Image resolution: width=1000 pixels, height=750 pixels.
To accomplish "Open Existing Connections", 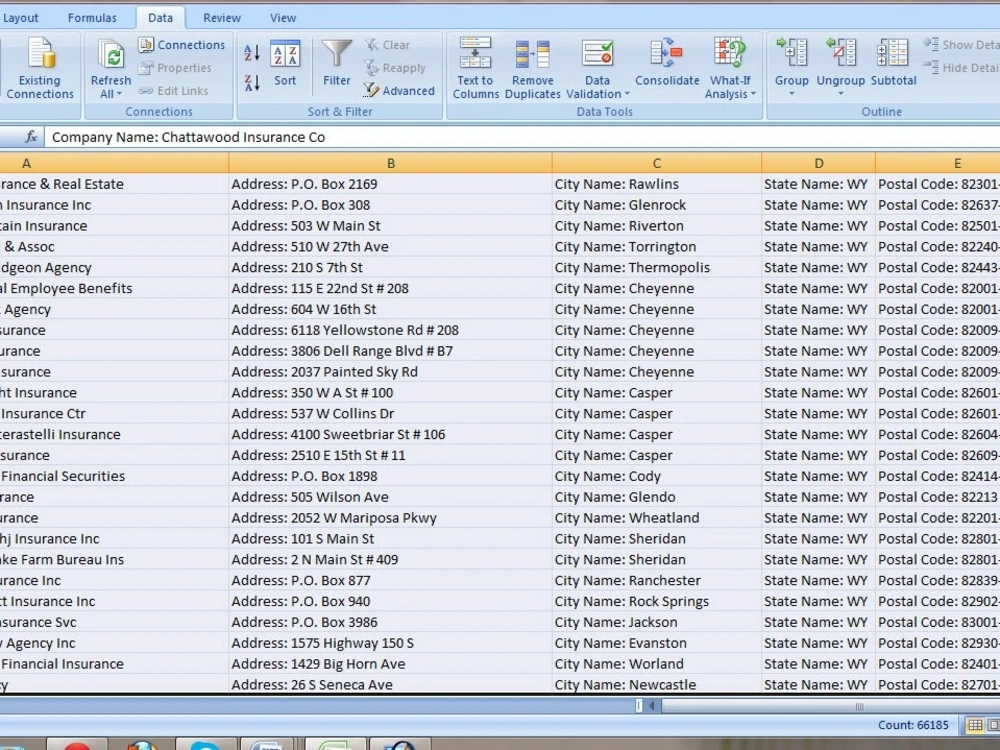I will (x=40, y=65).
